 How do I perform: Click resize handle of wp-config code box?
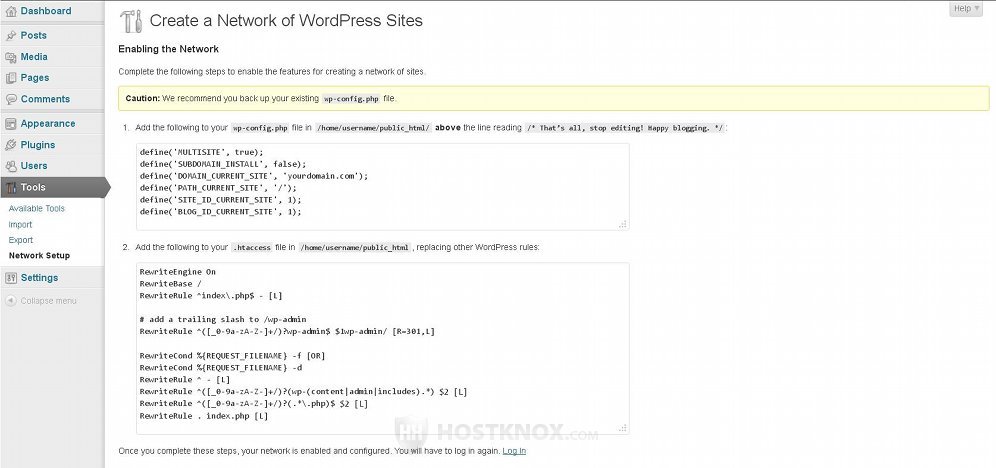[623, 224]
